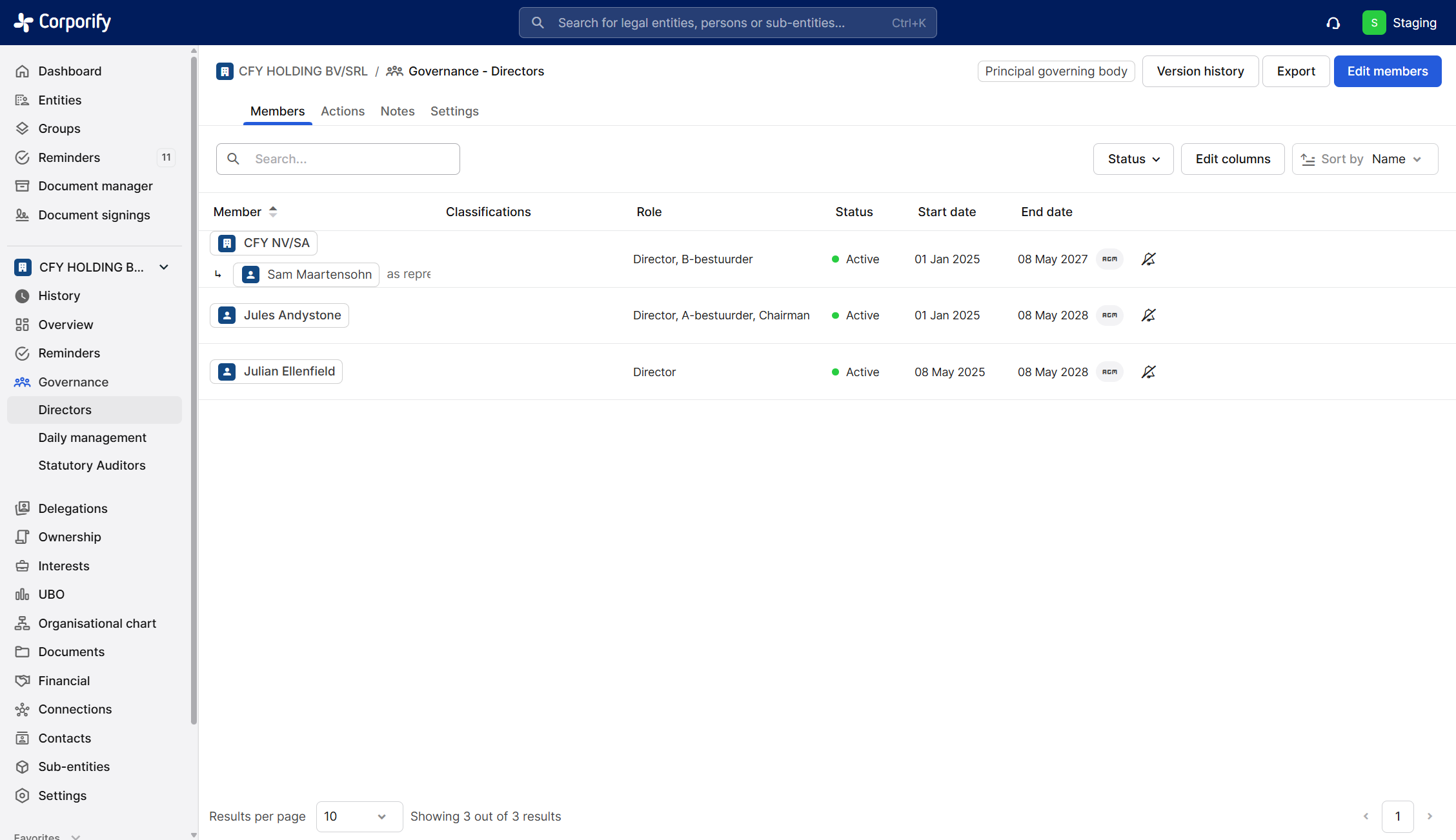Click the headset support icon
Image resolution: width=1456 pixels, height=840 pixels.
coord(1333,23)
